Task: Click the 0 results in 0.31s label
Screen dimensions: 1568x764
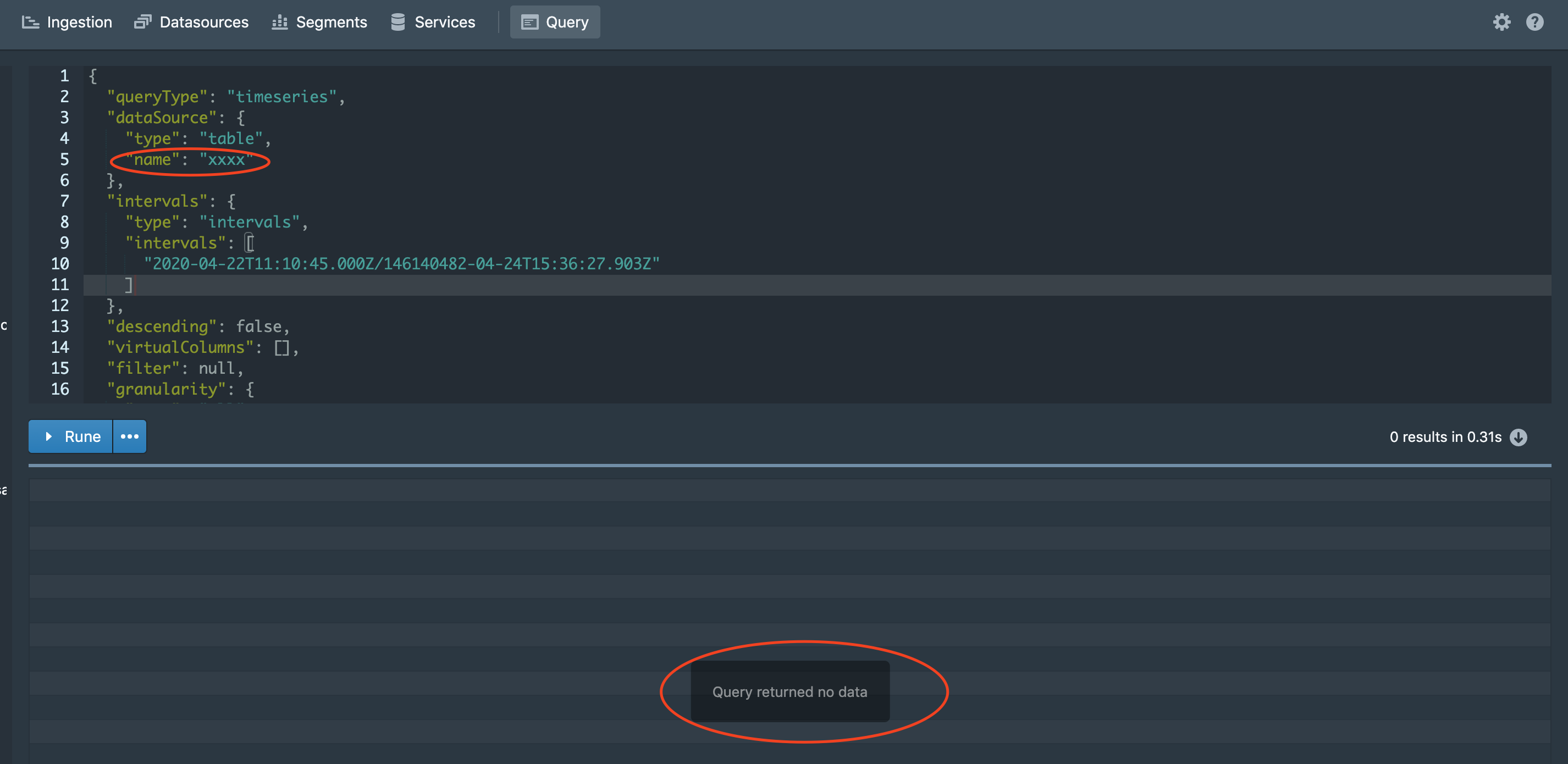Action: coord(1445,436)
